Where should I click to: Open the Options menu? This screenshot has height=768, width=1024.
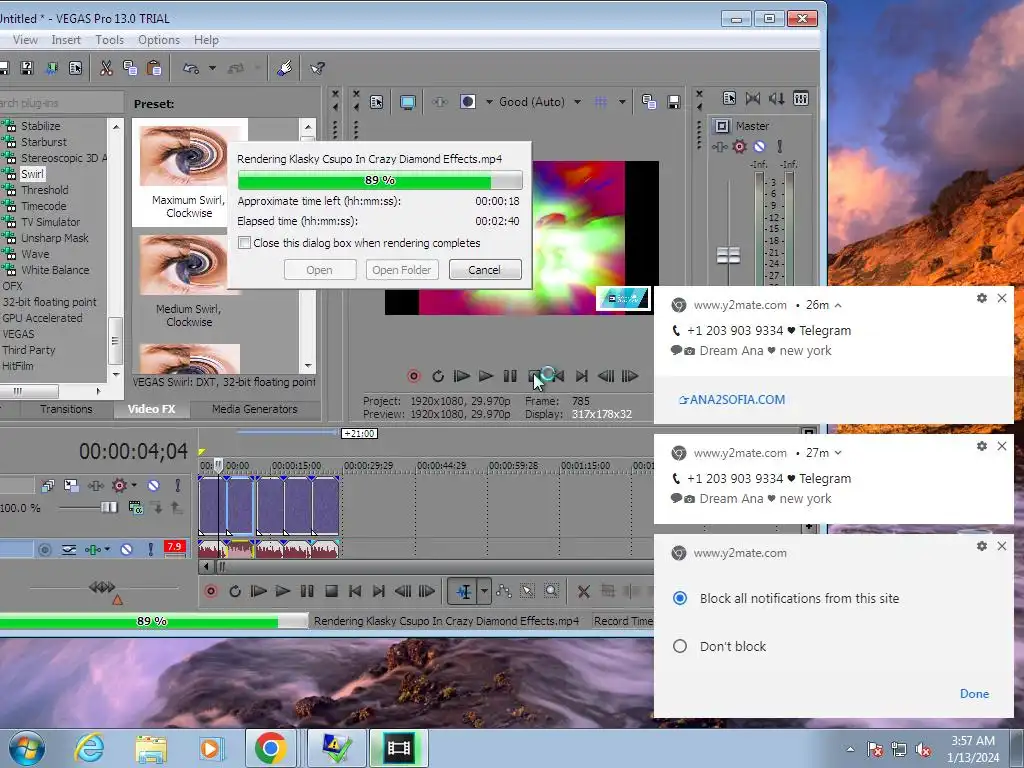pyautogui.click(x=159, y=40)
